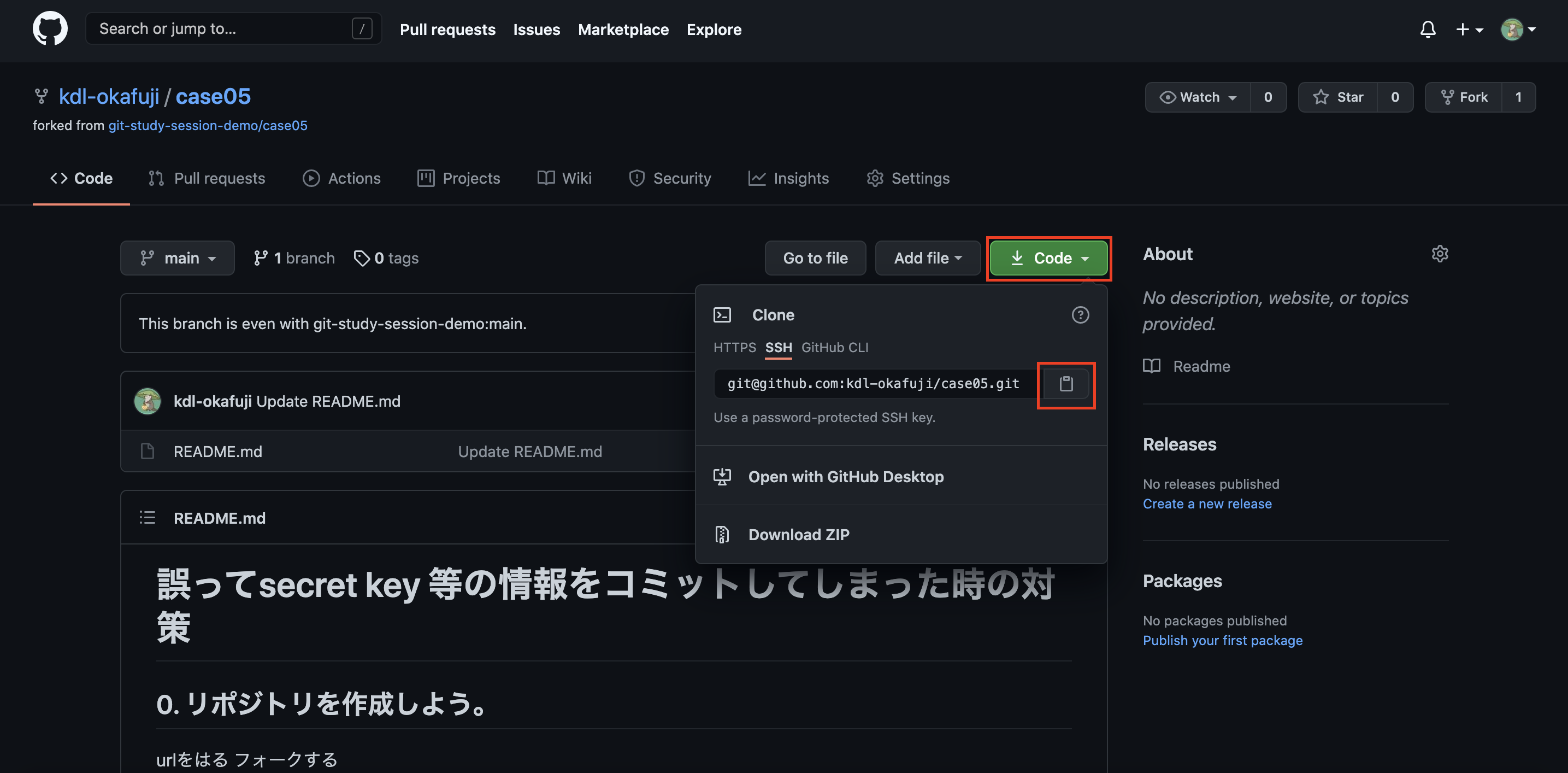Open the GitHub home page via logo

point(49,28)
